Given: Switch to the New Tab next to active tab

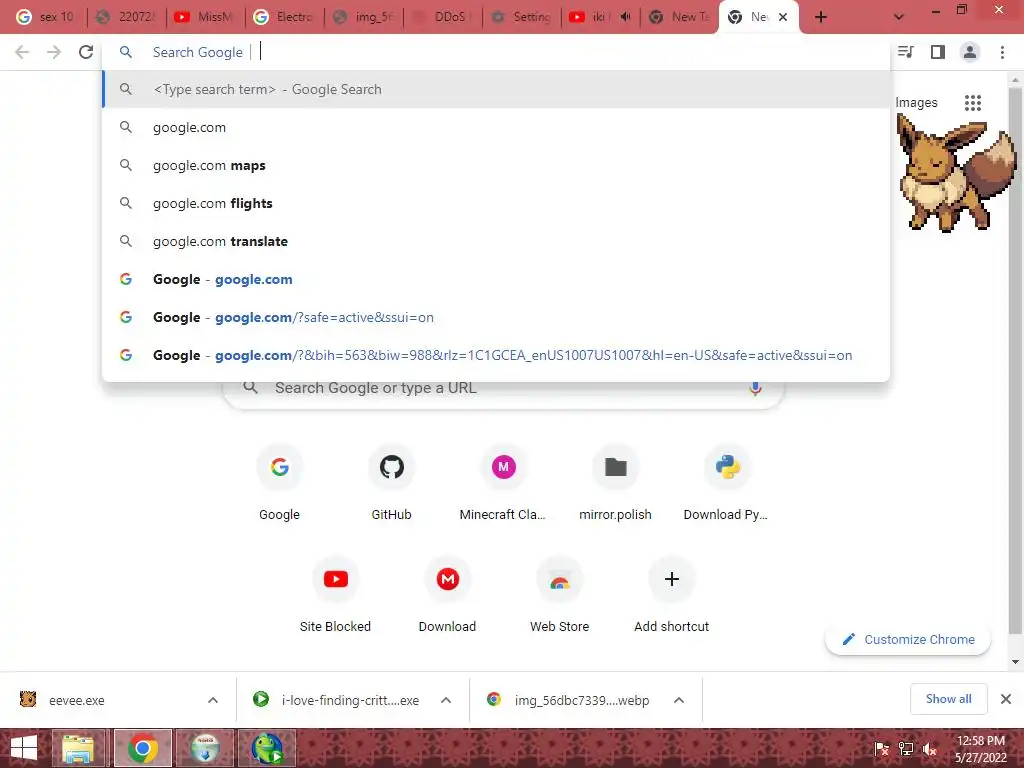Looking at the screenshot, I should coord(679,17).
